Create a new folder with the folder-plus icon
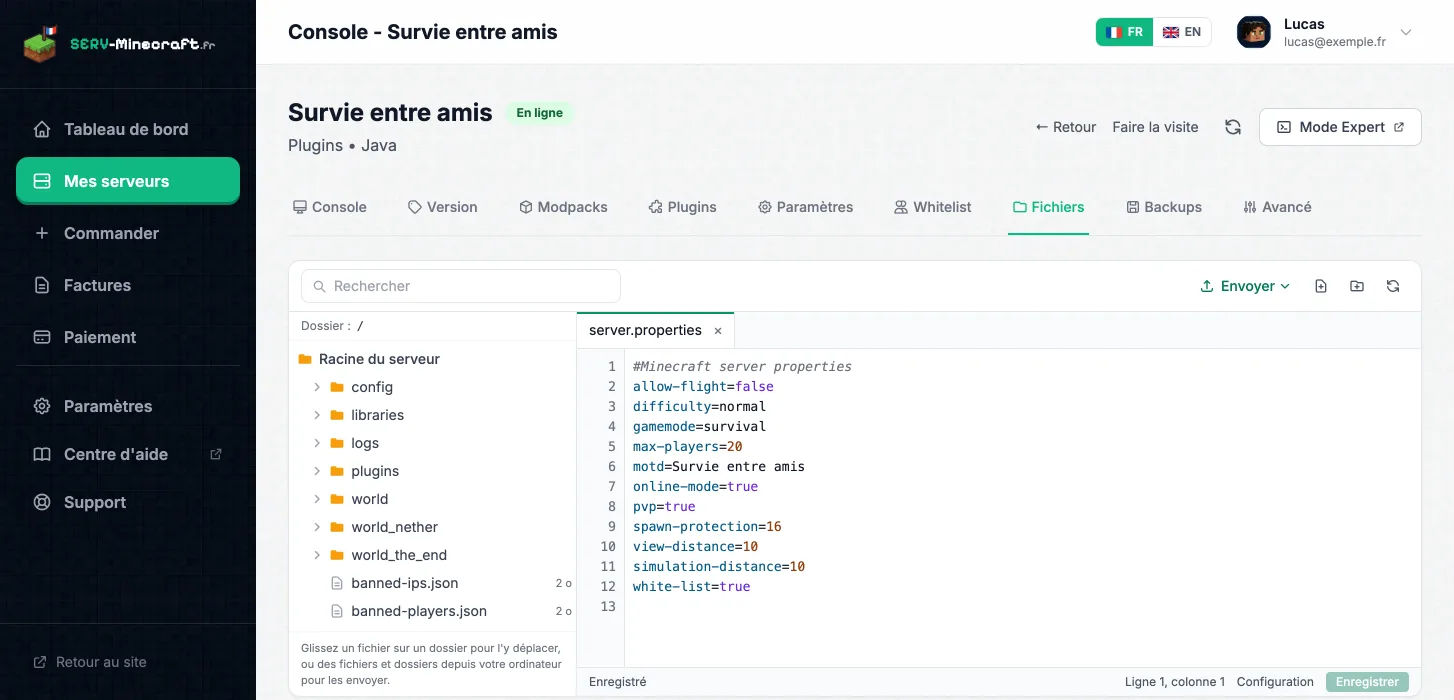The height and width of the screenshot is (700, 1454). pos(1357,286)
